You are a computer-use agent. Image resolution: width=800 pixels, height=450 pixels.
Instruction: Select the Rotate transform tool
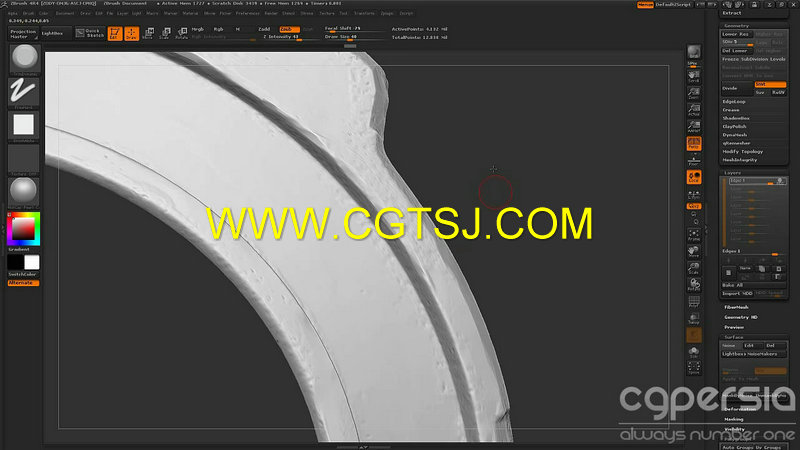pyautogui.click(x=181, y=34)
